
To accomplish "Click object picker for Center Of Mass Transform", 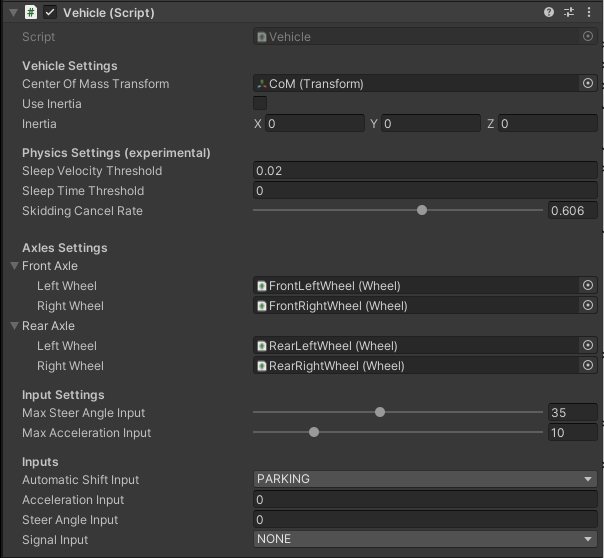I will [x=588, y=84].
